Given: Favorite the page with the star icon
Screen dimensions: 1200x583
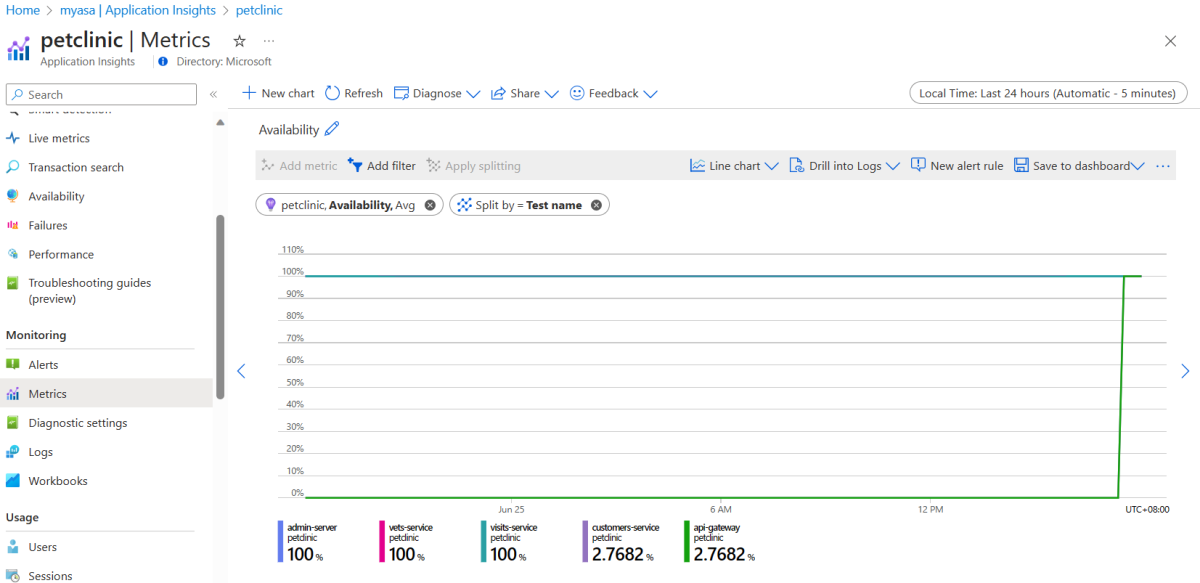Looking at the screenshot, I should [239, 41].
